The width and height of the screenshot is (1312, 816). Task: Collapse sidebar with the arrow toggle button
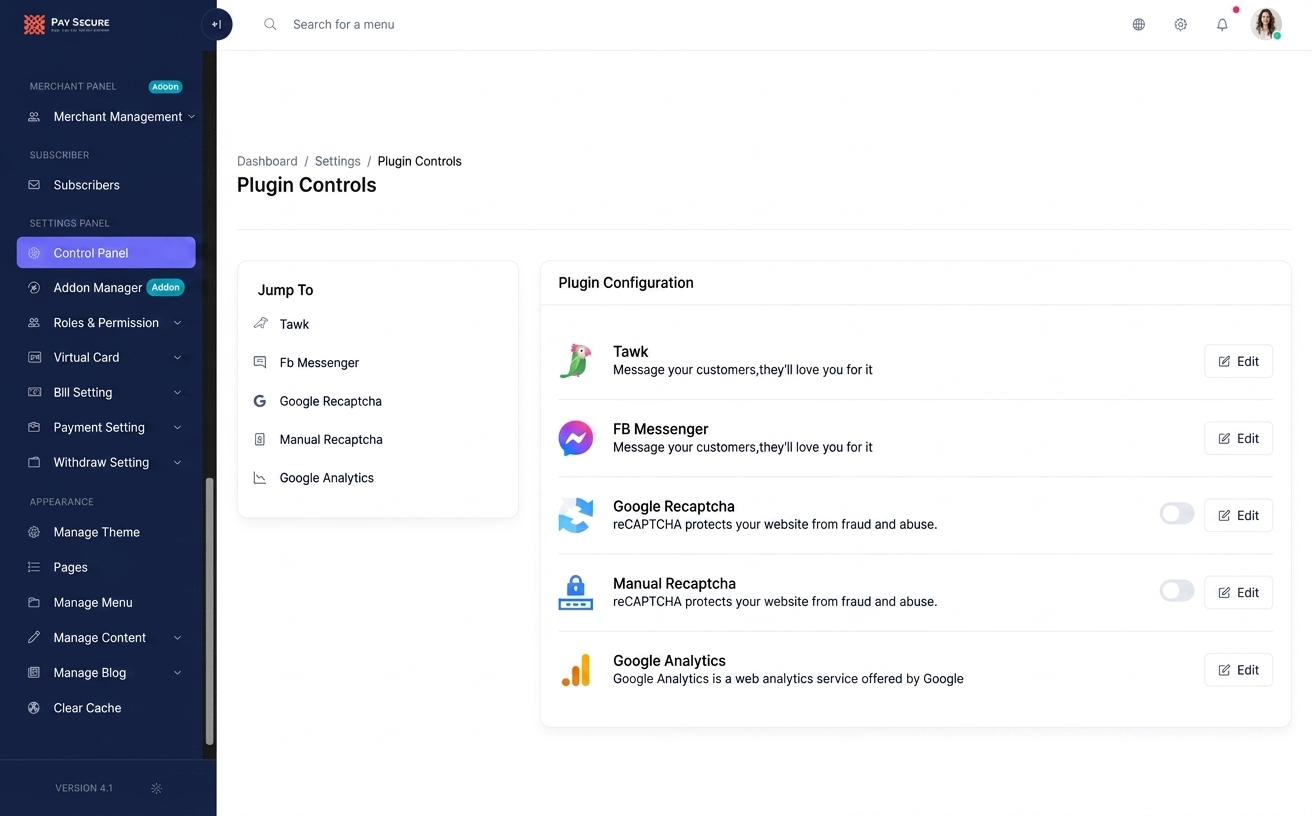[x=216, y=24]
